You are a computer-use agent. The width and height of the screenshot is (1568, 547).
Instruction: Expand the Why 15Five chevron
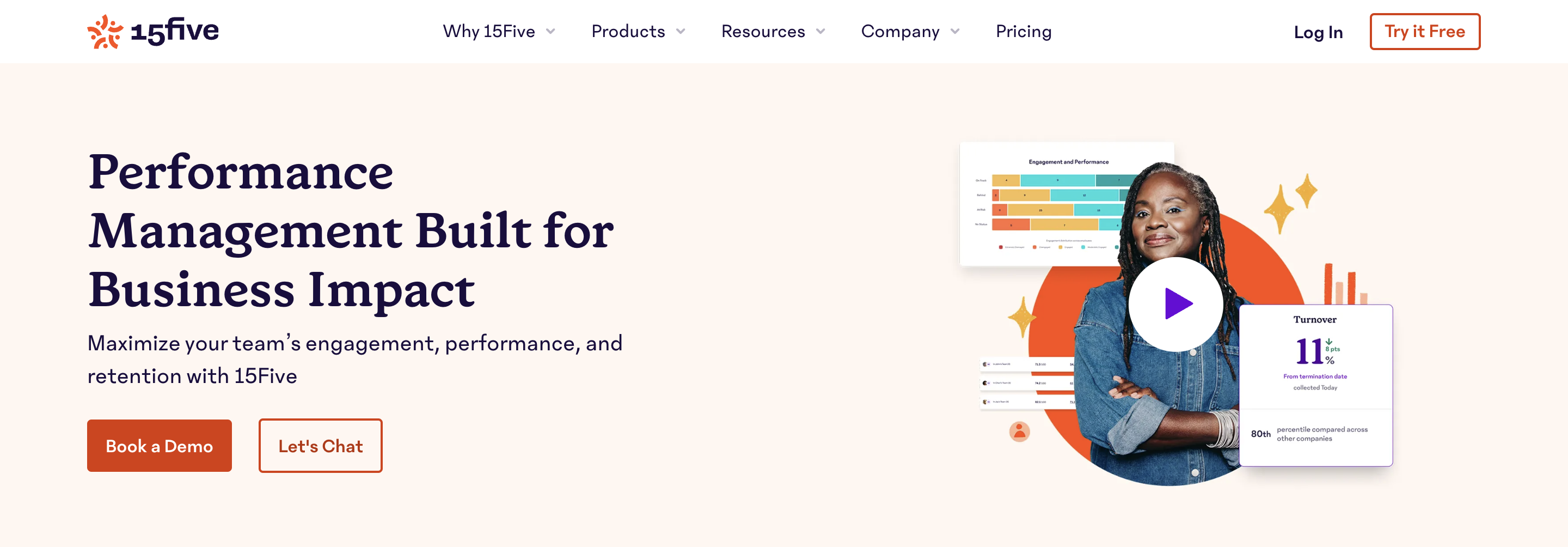point(551,32)
